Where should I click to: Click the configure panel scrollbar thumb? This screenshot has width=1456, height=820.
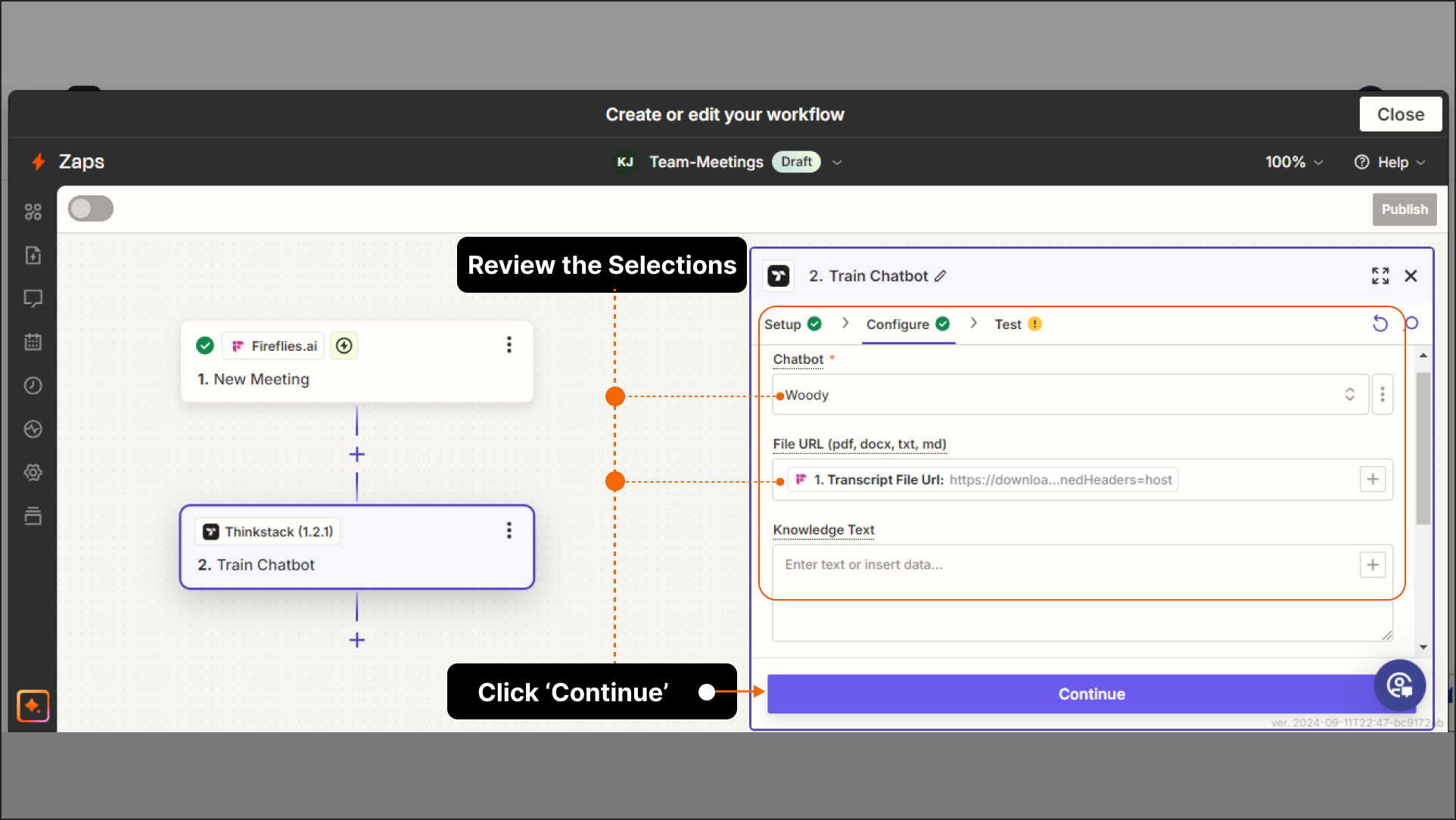[x=1423, y=448]
